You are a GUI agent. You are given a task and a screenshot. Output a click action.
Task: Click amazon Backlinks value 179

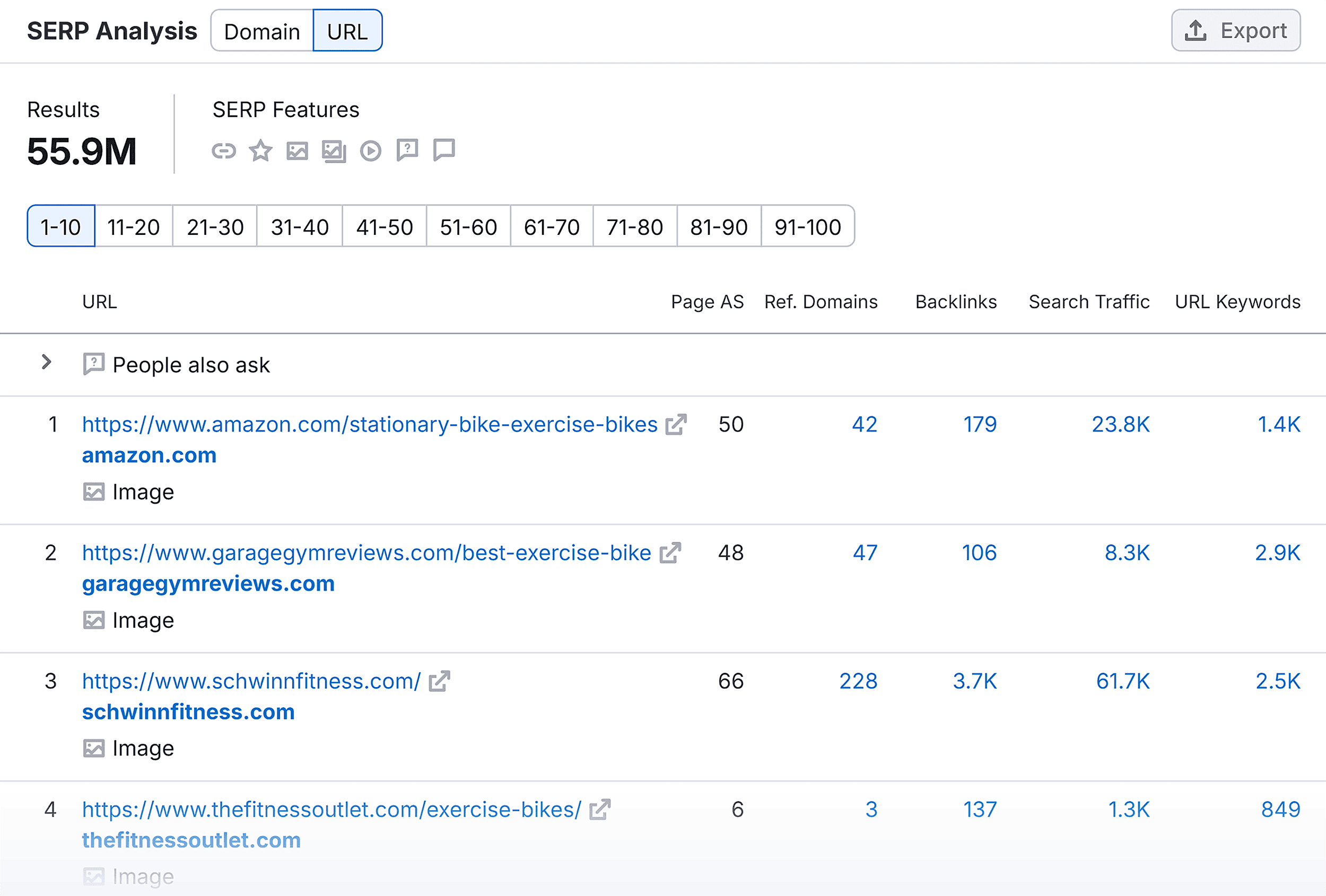tap(980, 424)
